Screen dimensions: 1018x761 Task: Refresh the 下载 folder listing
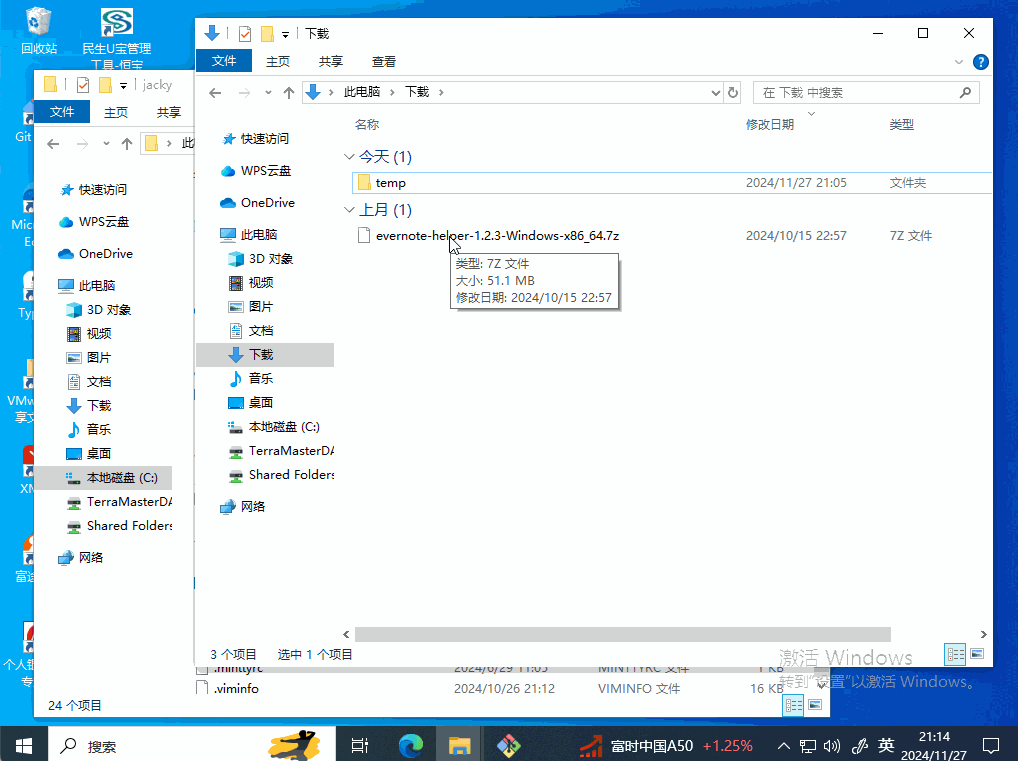coord(733,92)
